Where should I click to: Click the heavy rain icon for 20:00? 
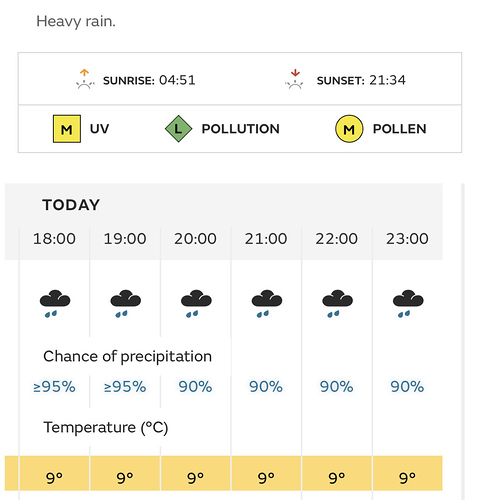click(196, 304)
